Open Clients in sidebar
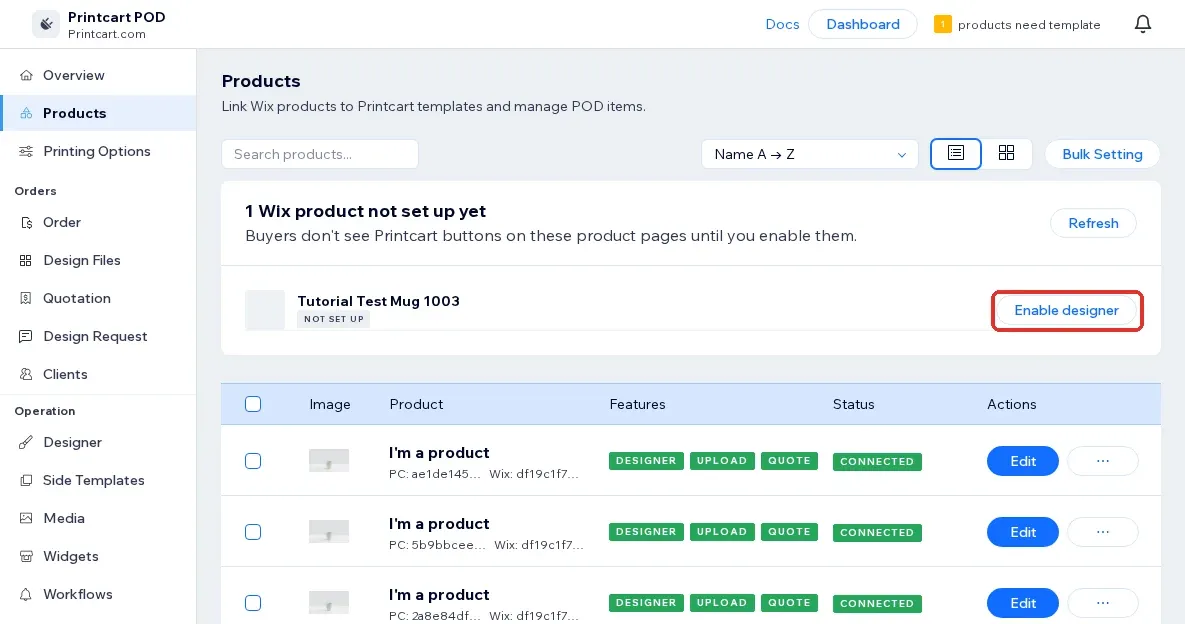 point(98,374)
